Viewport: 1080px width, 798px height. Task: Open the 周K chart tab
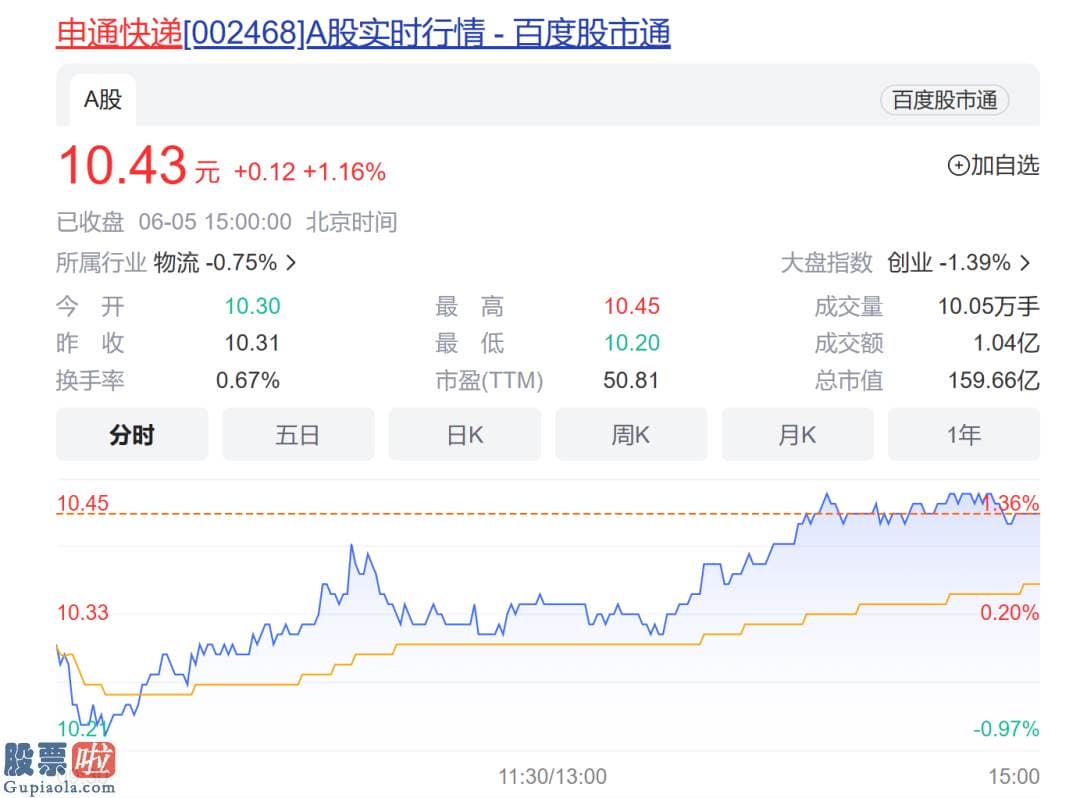click(631, 434)
